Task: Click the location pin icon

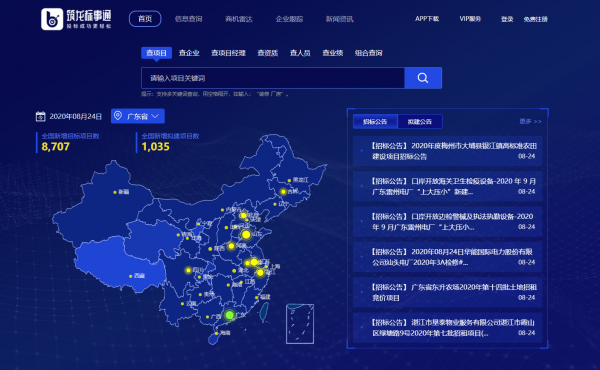Action: (x=118, y=116)
